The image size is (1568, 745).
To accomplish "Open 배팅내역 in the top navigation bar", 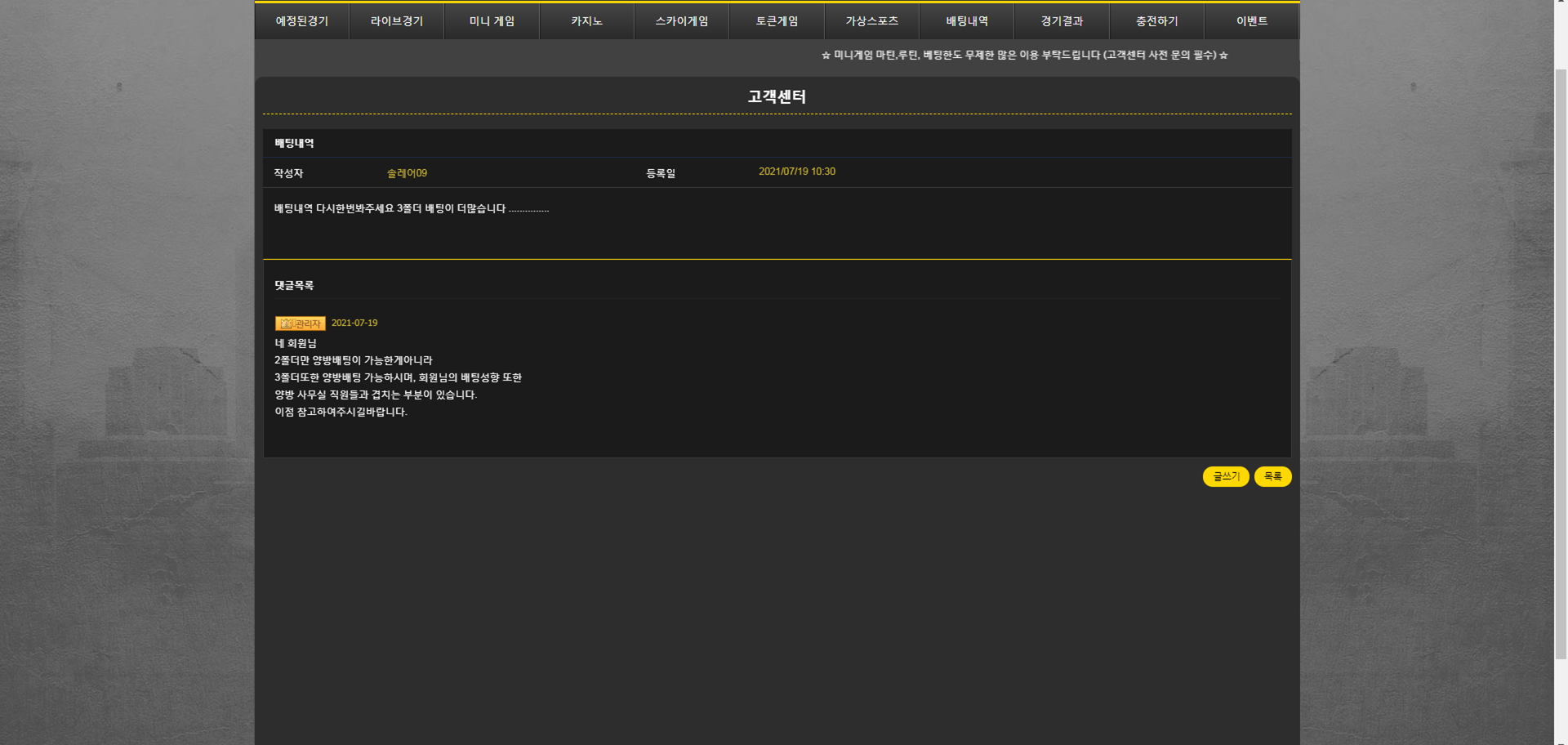I will (x=966, y=21).
